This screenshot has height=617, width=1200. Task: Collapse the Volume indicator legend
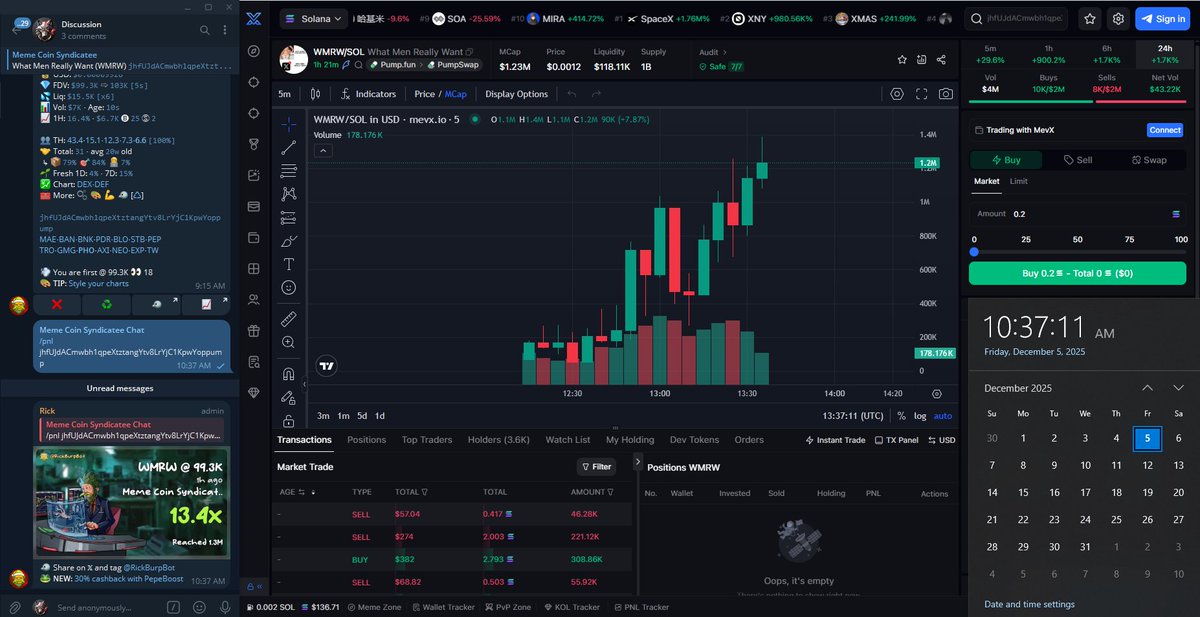(x=323, y=151)
